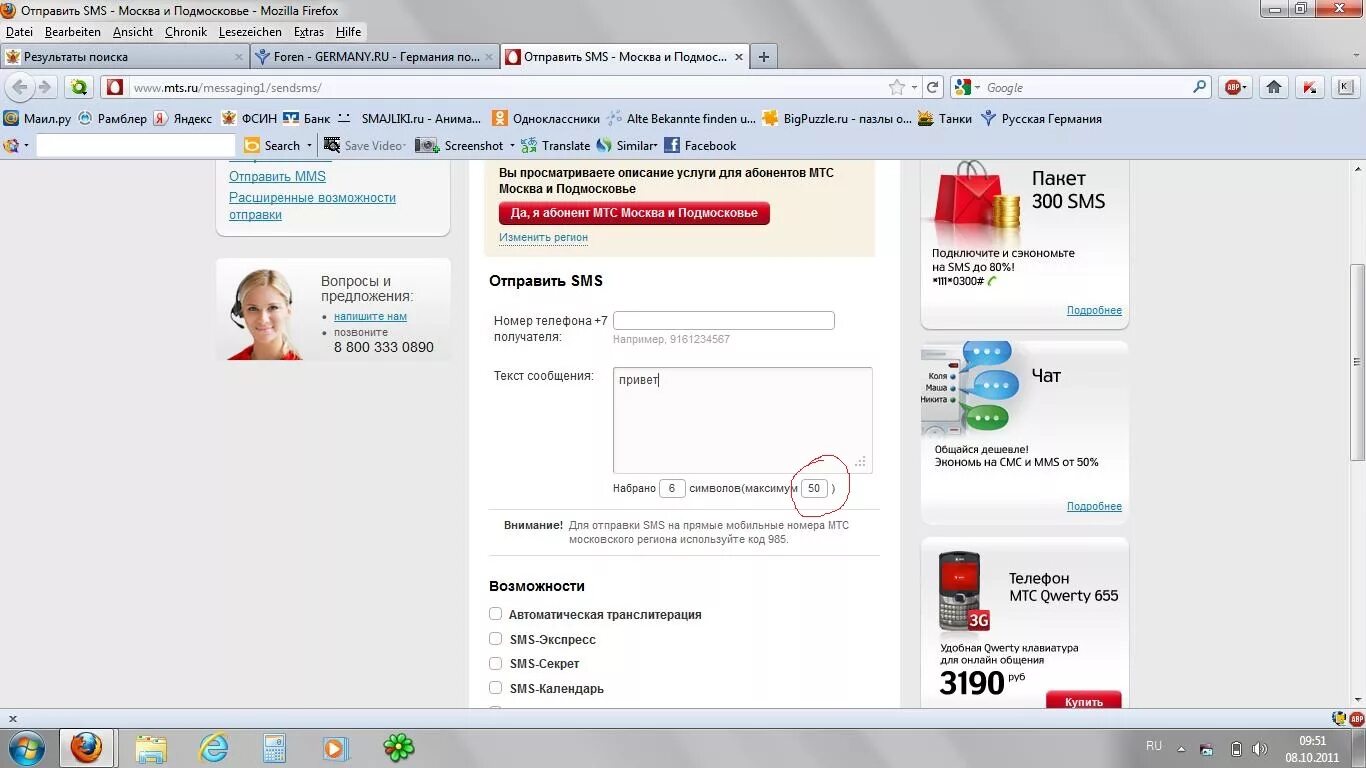Enable SMS-Секрет checkbox

[x=495, y=663]
